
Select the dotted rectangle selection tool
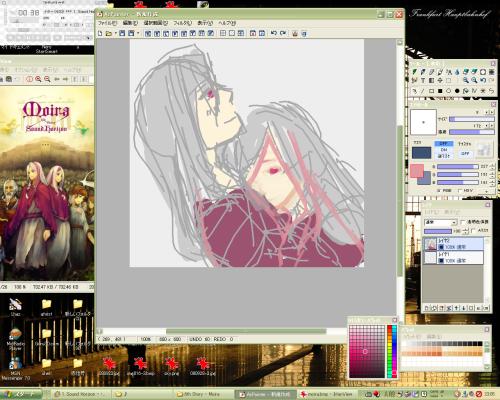tap(449, 80)
